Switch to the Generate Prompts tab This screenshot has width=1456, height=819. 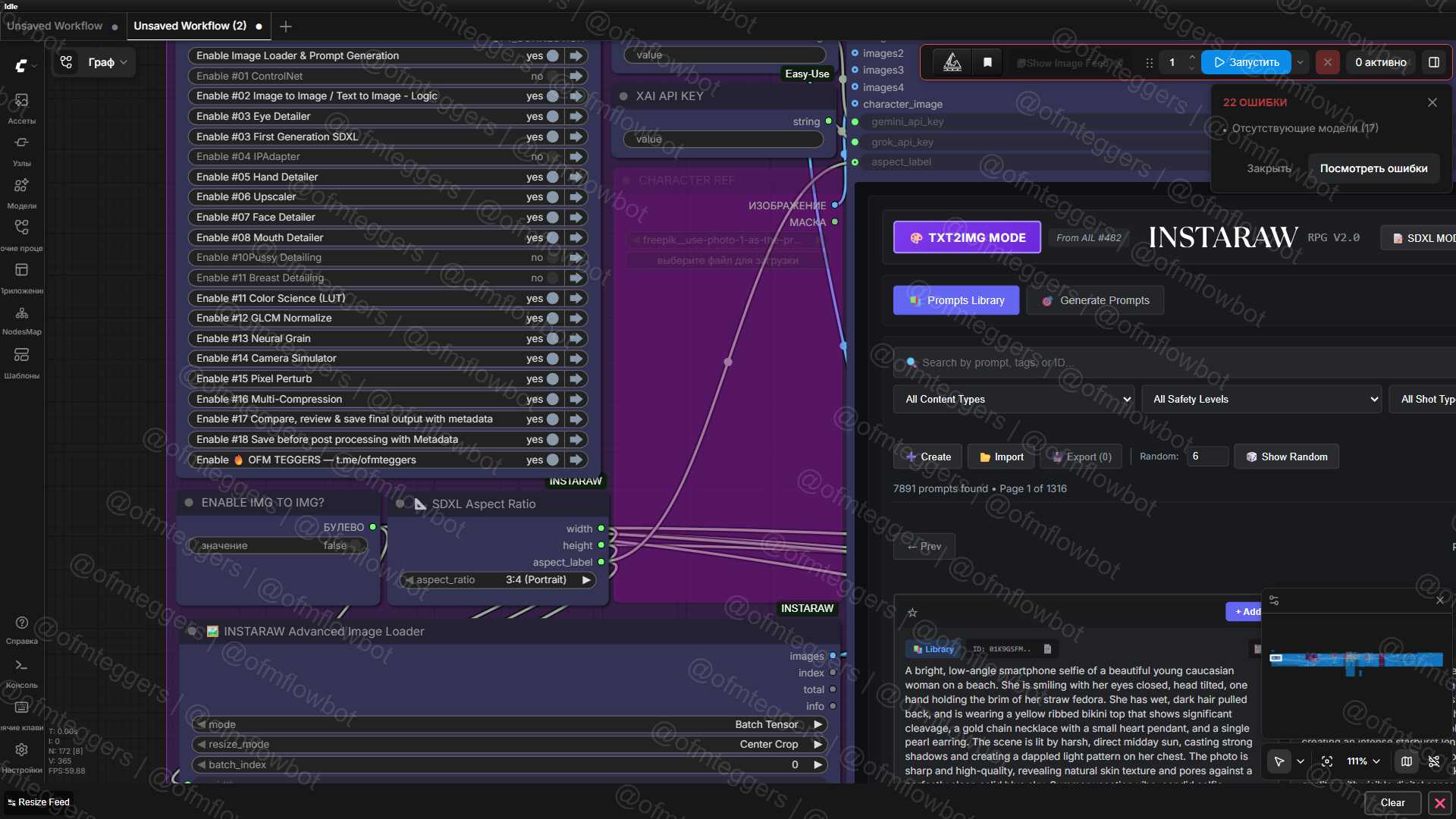[x=1095, y=300]
